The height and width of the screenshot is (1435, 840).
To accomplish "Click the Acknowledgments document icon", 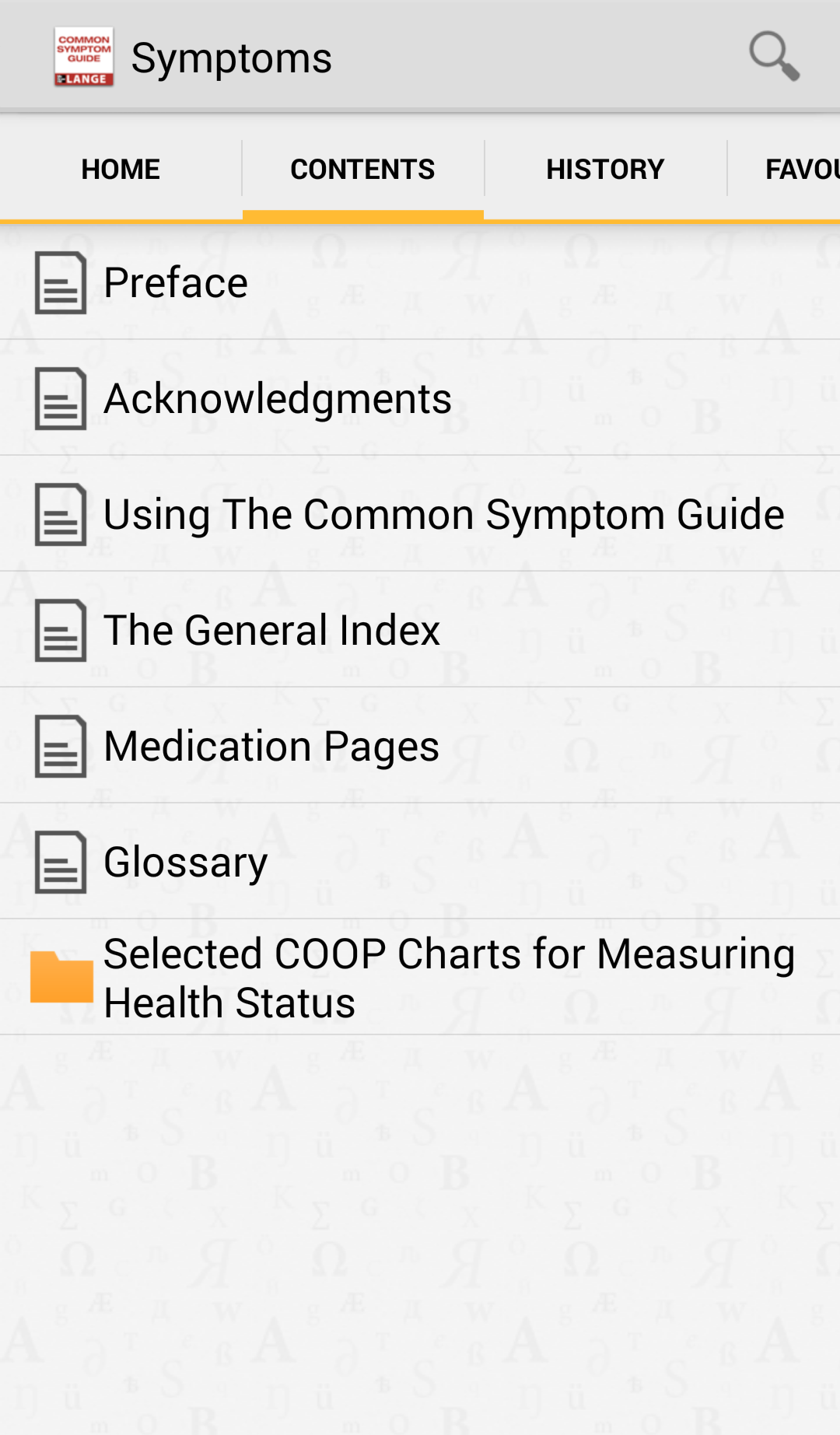I will [x=61, y=398].
